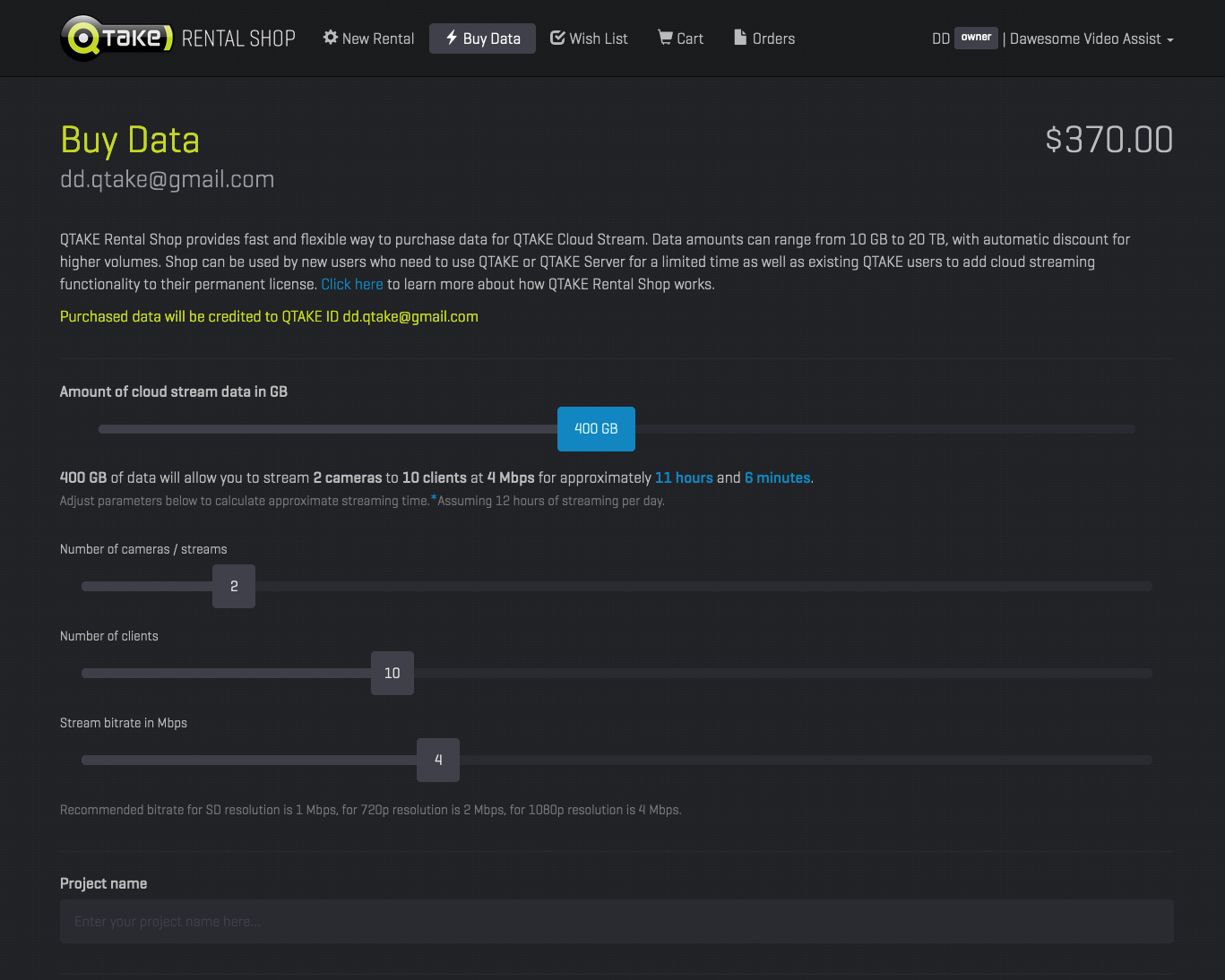Expand the Dawesome Video Assist account dropdown
Image resolution: width=1225 pixels, height=980 pixels.
pyautogui.click(x=1091, y=39)
